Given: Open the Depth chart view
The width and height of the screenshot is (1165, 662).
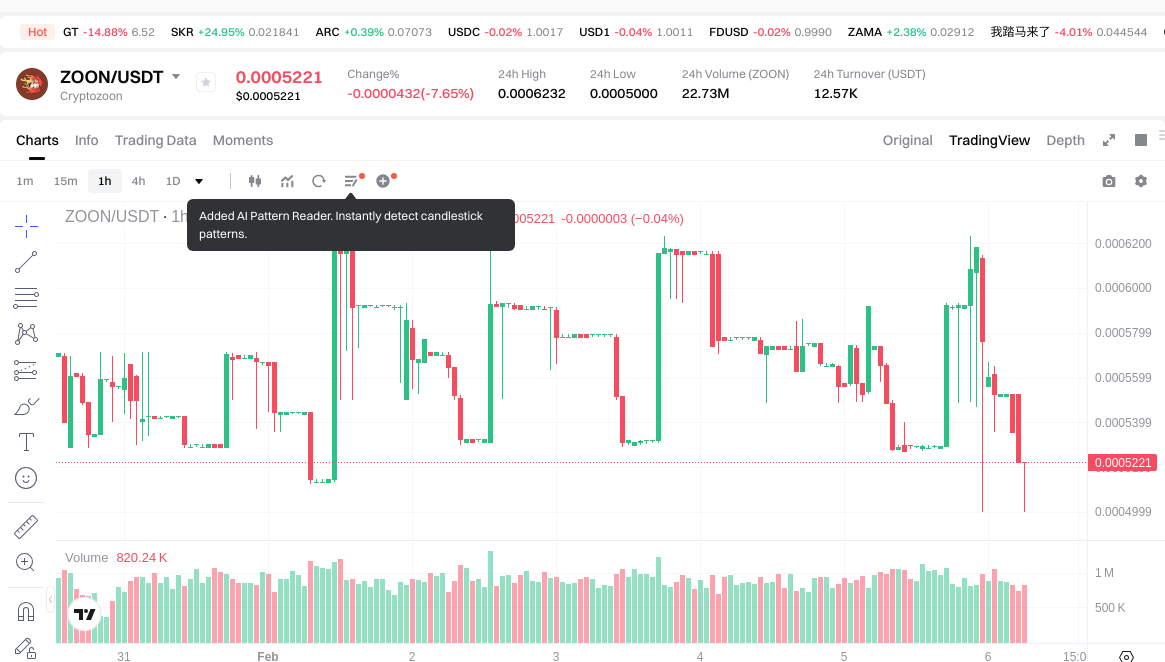Looking at the screenshot, I should [x=1065, y=140].
